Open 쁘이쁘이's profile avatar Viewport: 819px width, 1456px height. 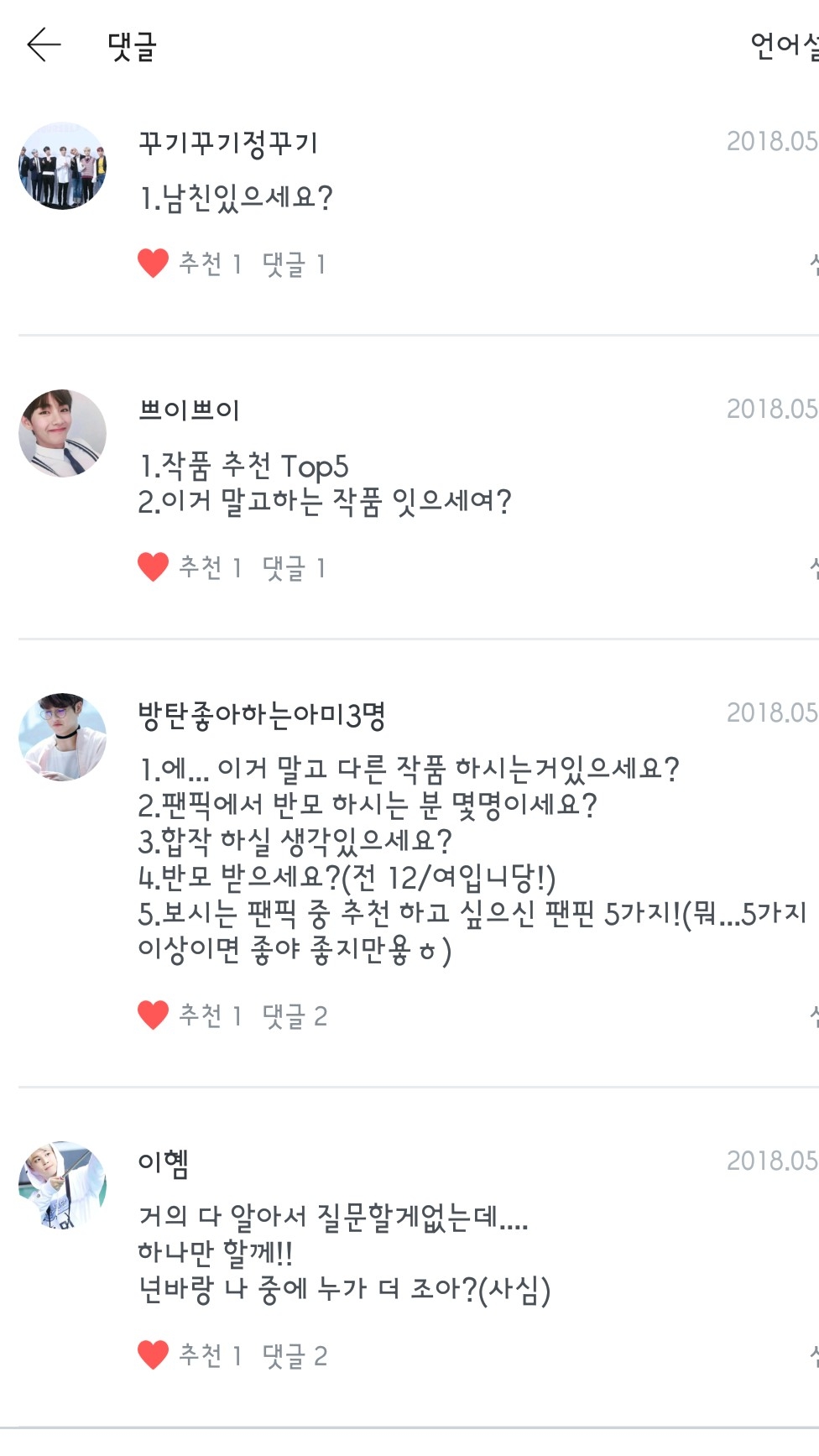point(63,433)
